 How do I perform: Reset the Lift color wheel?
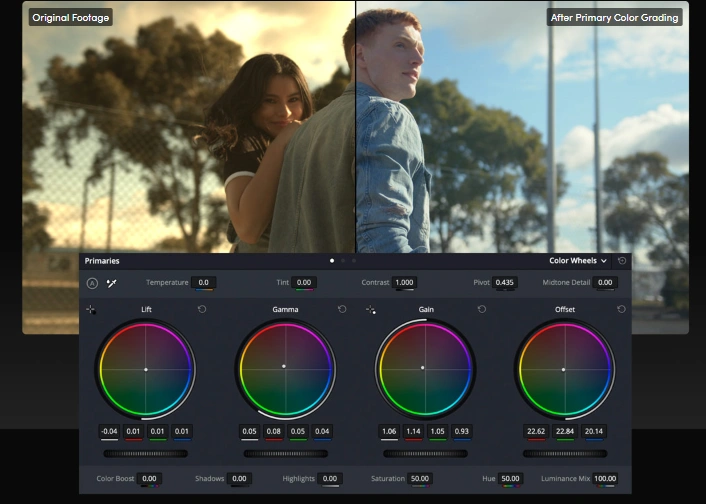[x=202, y=309]
